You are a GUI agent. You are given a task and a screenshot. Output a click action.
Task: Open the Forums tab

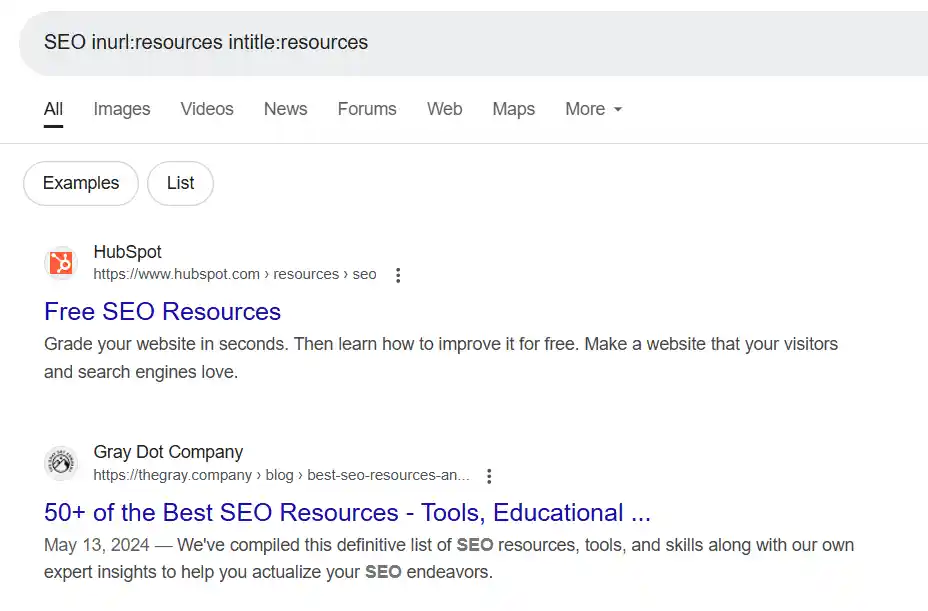(367, 109)
